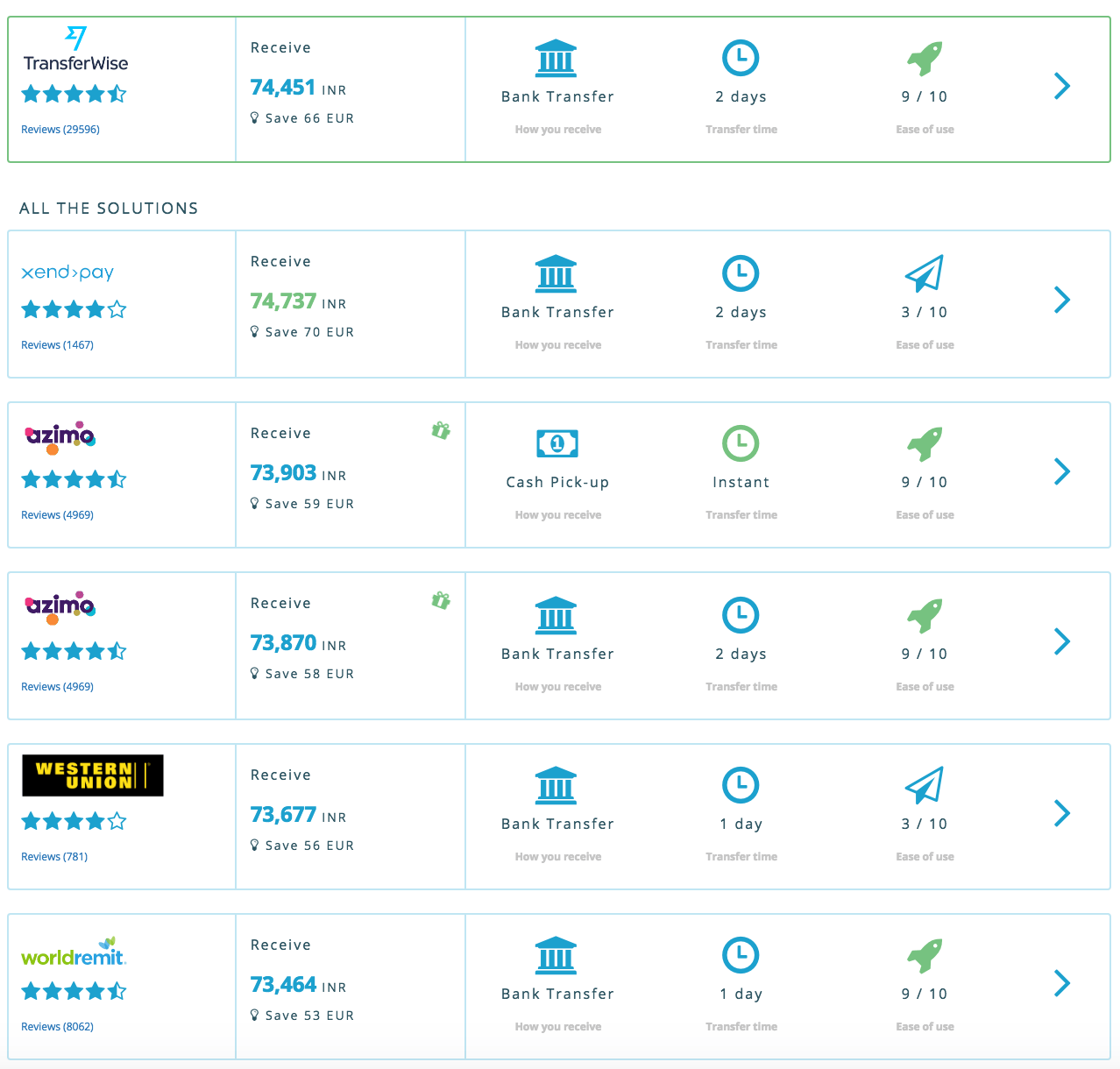This screenshot has height=1069, width=1120.
Task: Click the Western Union star rating
Action: pyautogui.click(x=74, y=821)
